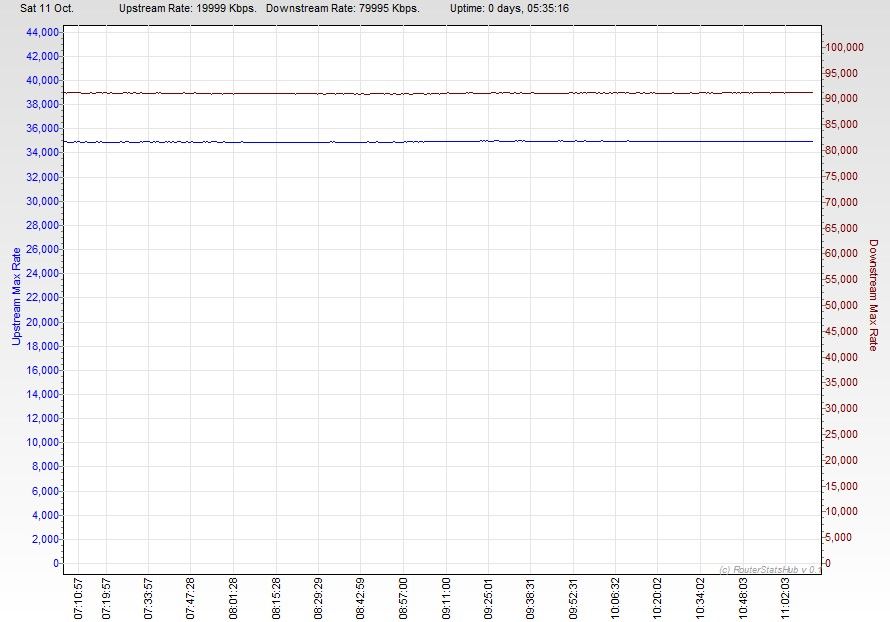The image size is (890, 622).
Task: Click the 24,000 upstream axis label
Action: [x=42, y=273]
